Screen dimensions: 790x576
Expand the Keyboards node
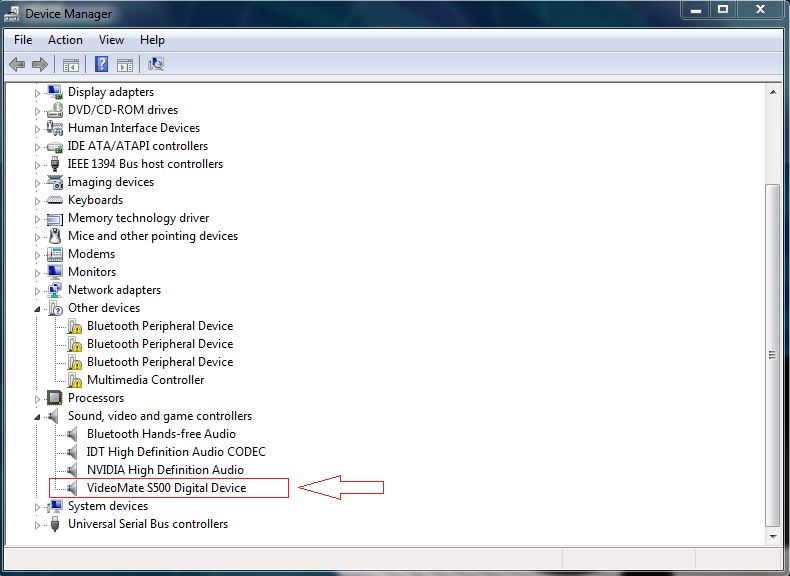[x=37, y=201]
